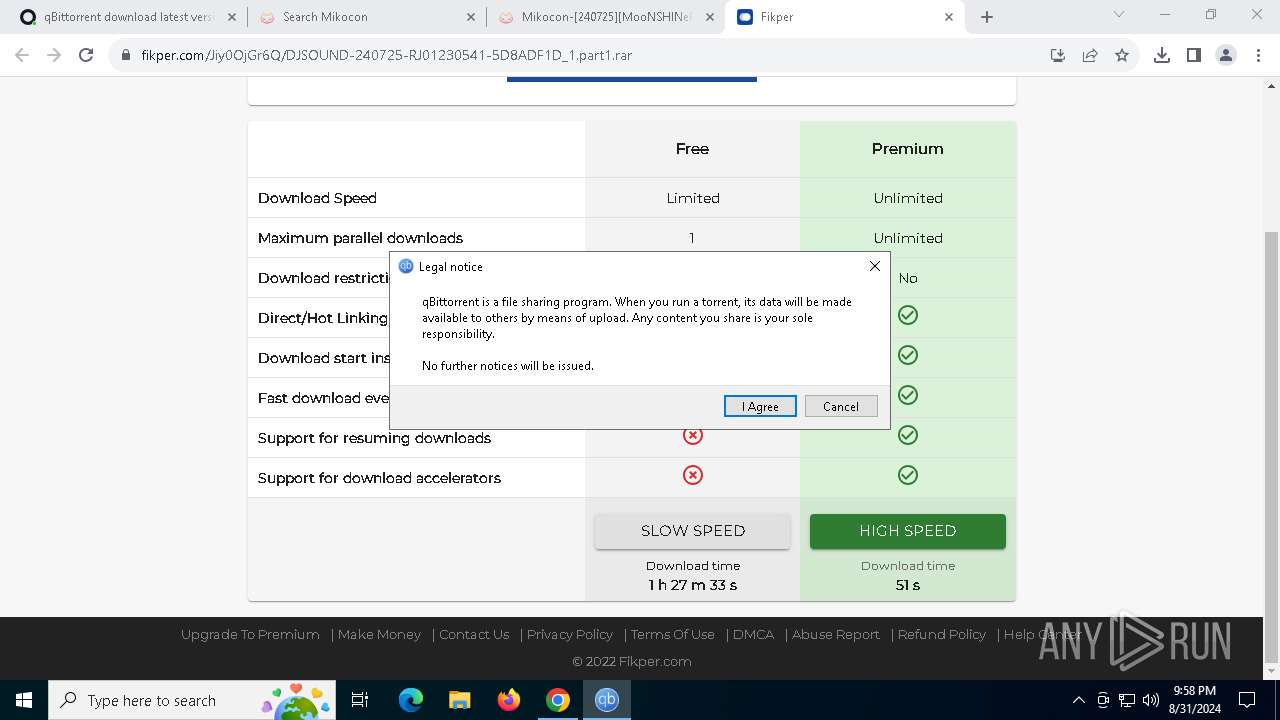The image size is (1280, 720).
Task: Open Contact Us footer link
Action: [x=474, y=634]
